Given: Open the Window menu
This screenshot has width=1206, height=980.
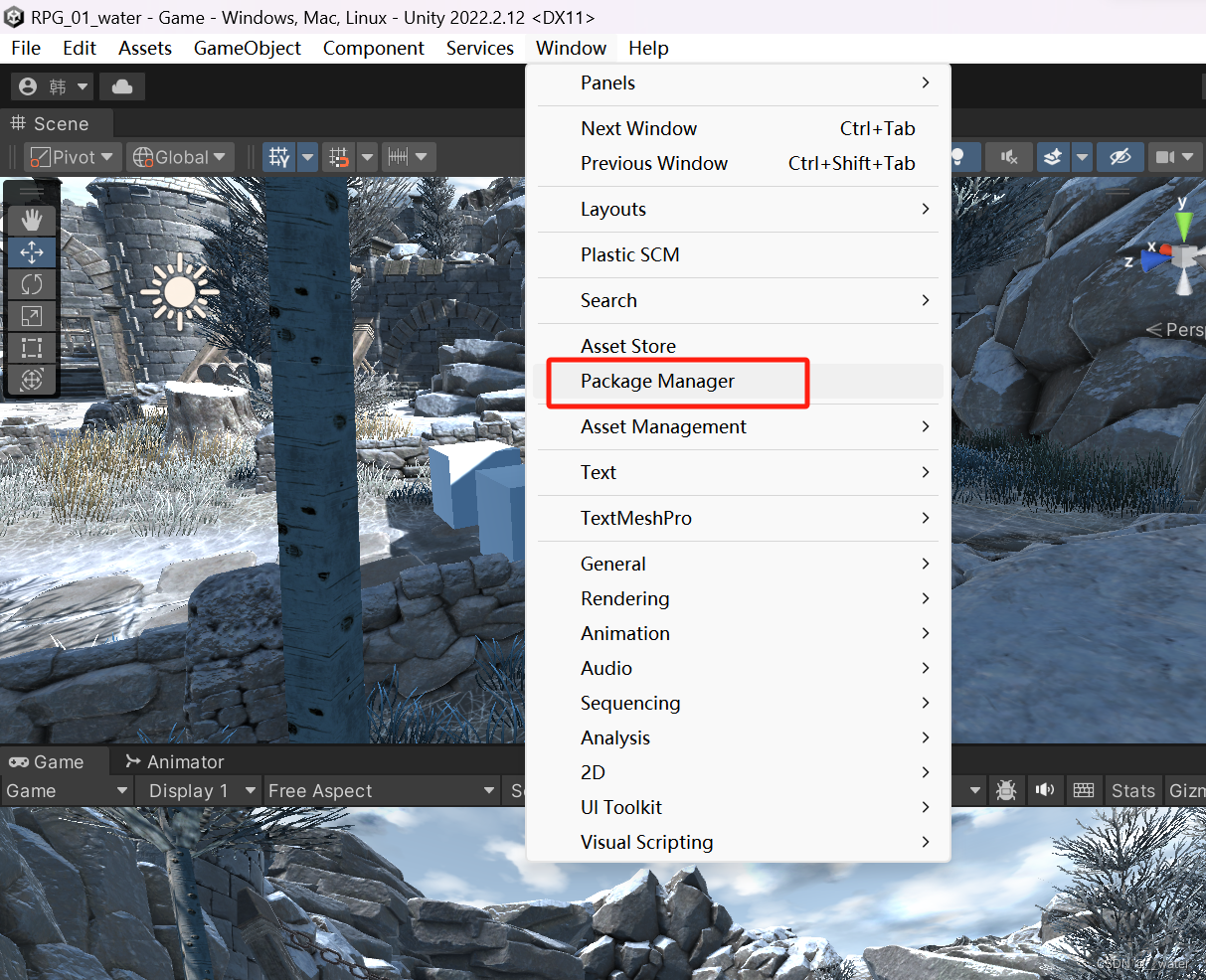Looking at the screenshot, I should click(x=570, y=48).
